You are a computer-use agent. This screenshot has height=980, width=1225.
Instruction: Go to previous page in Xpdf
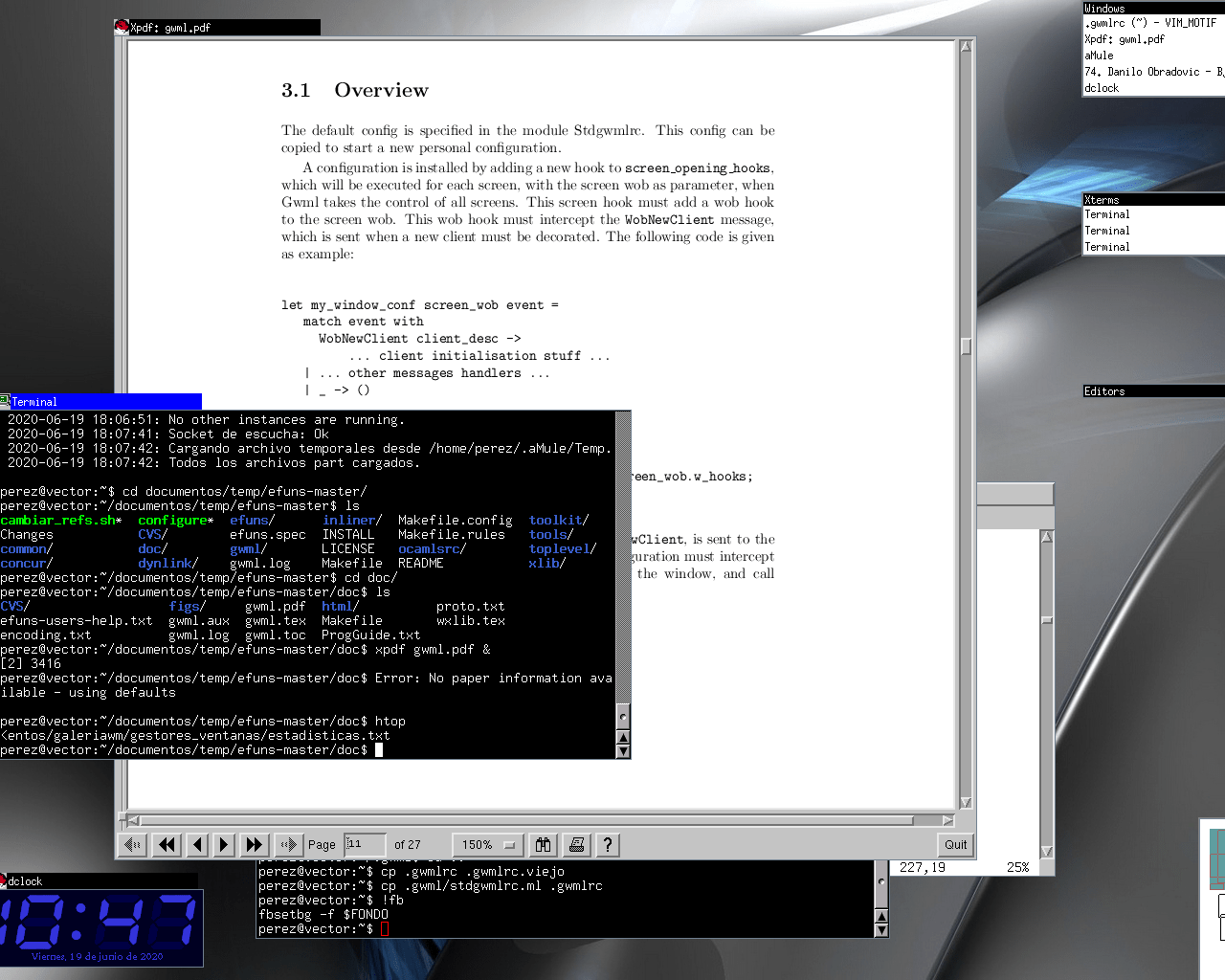pos(197,844)
